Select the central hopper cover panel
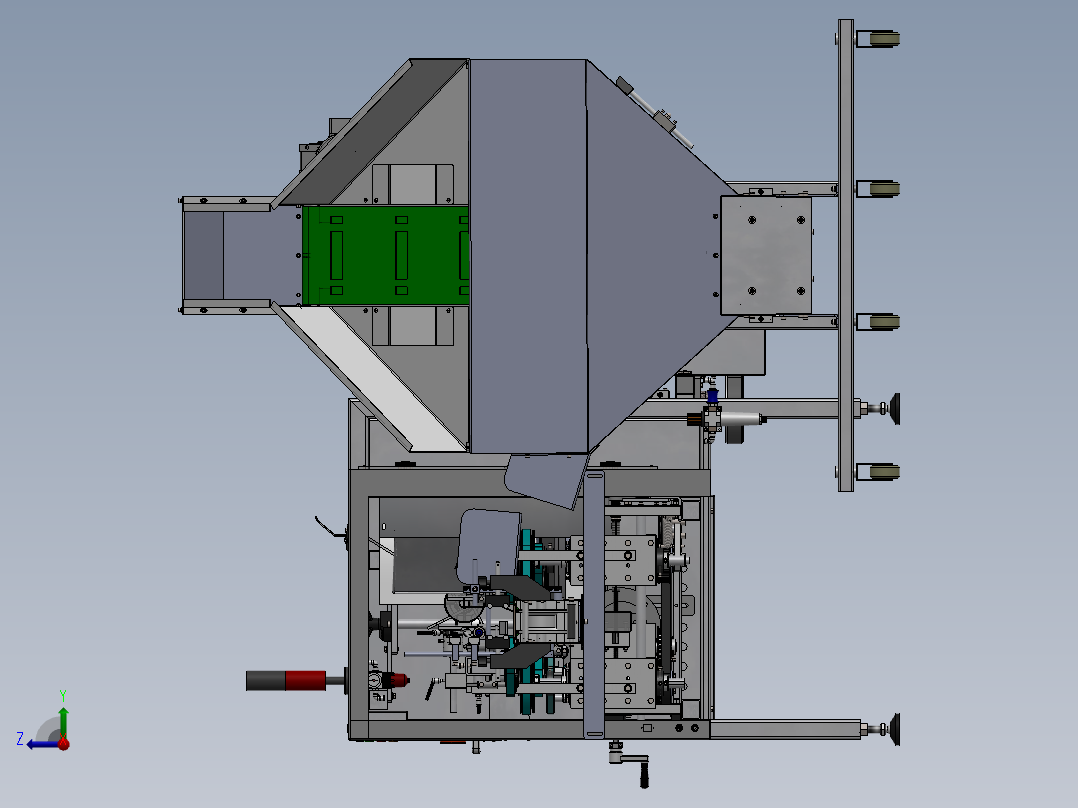The width and height of the screenshot is (1078, 808). (x=528, y=256)
